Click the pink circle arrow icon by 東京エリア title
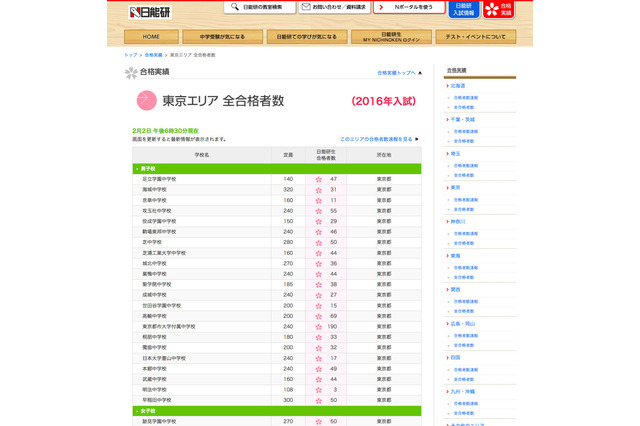 [x=147, y=100]
